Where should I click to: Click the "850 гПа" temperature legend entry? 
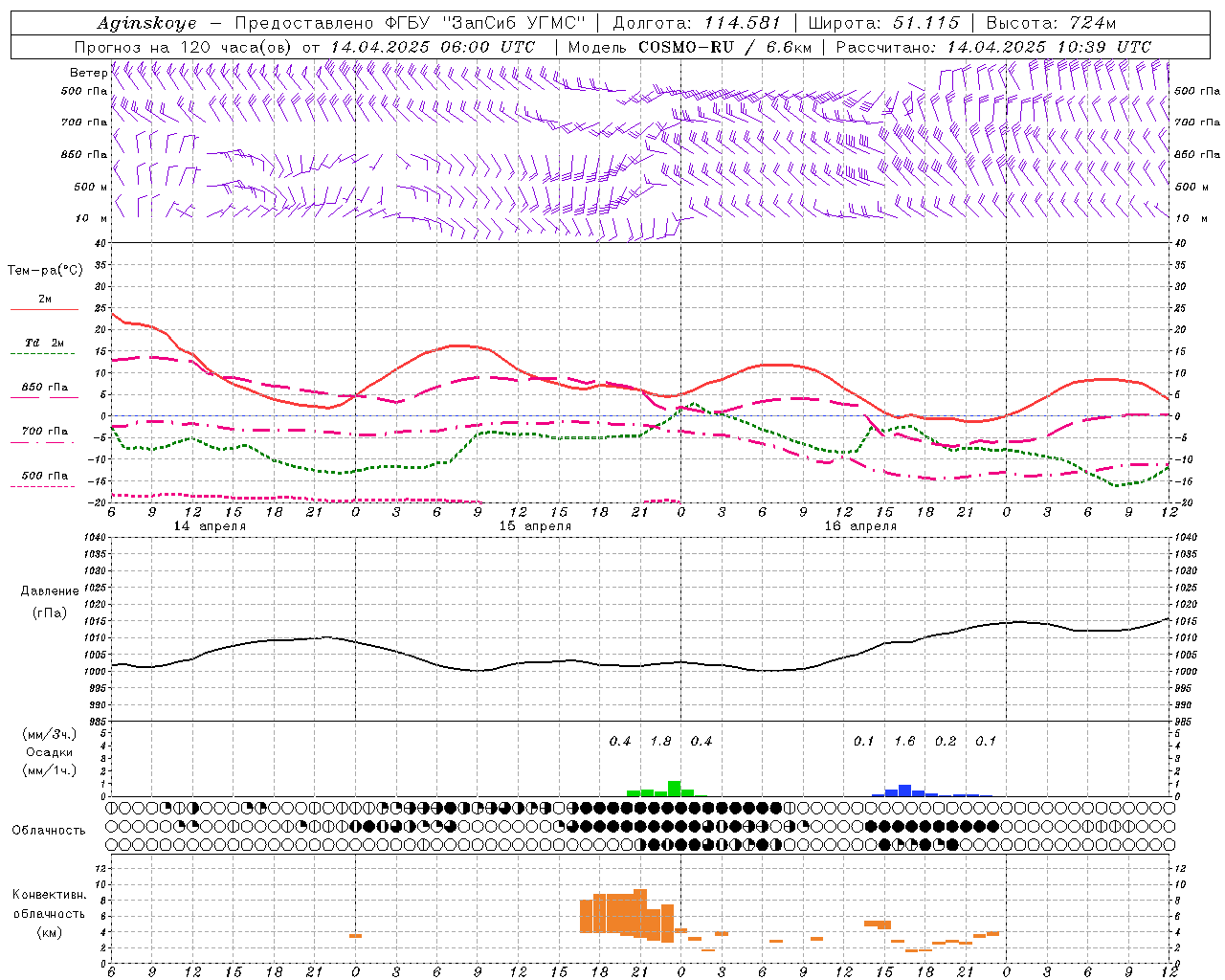tap(45, 388)
